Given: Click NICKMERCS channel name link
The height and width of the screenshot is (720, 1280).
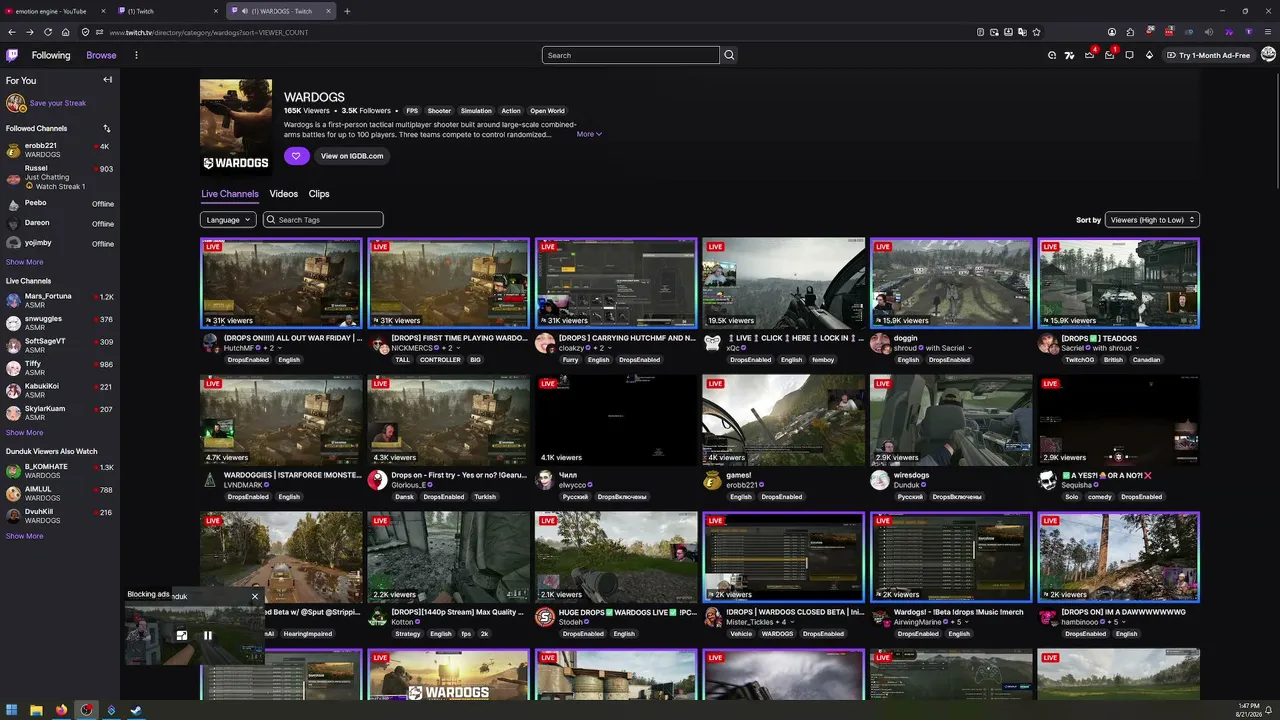Looking at the screenshot, I should coord(412,348).
